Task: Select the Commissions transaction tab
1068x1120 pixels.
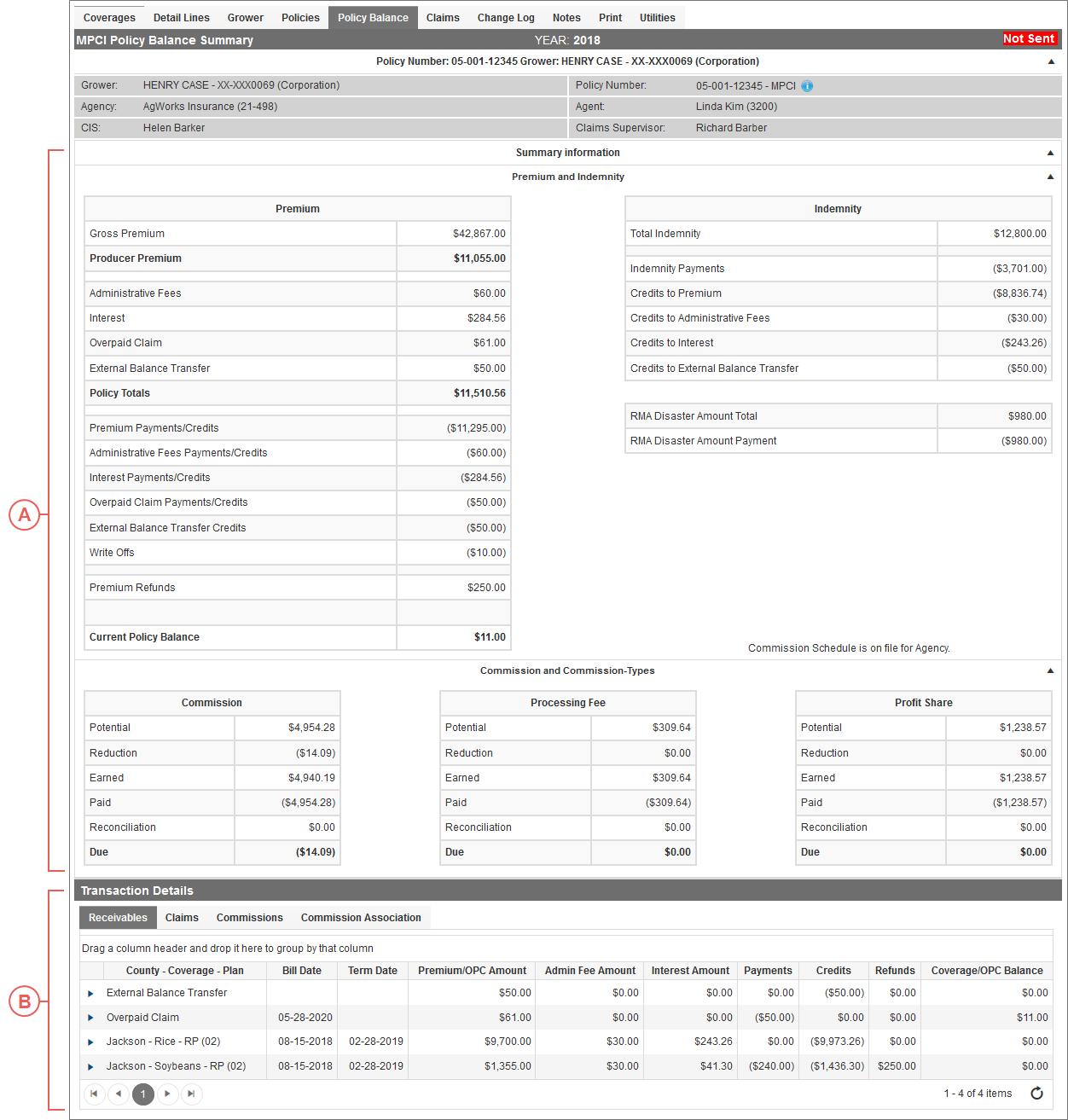Action: 249,918
